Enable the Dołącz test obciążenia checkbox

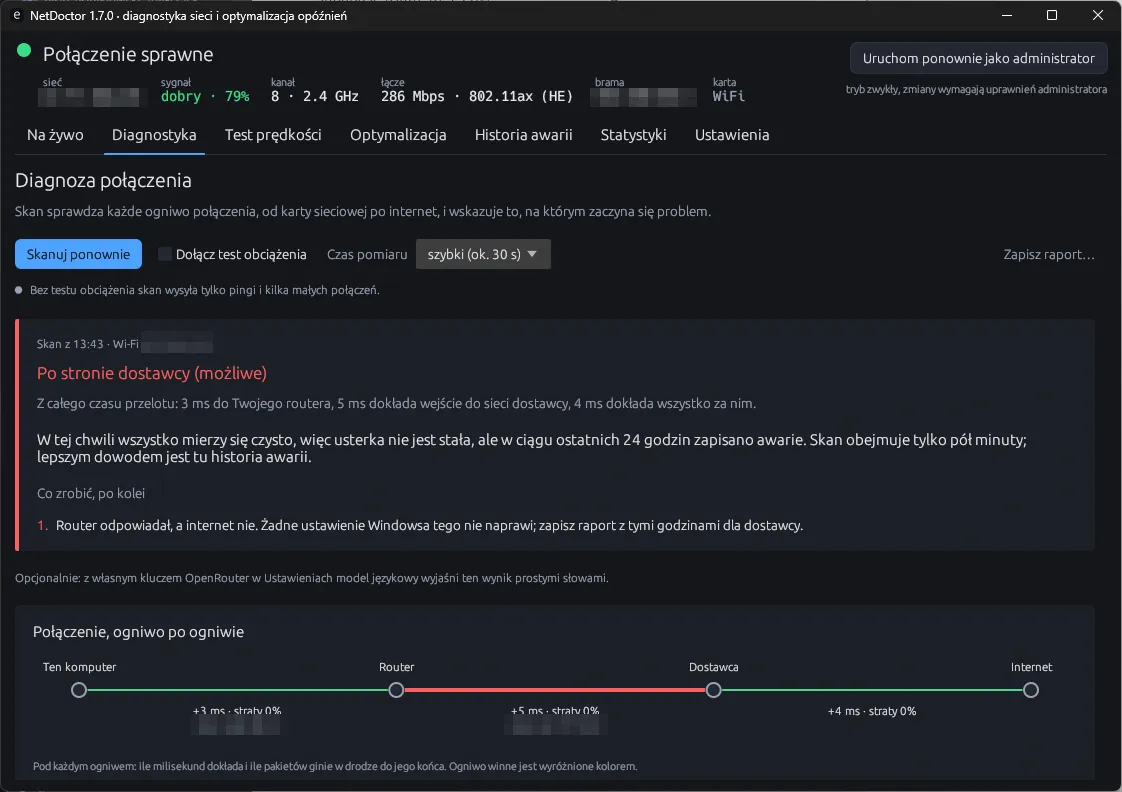click(x=165, y=254)
